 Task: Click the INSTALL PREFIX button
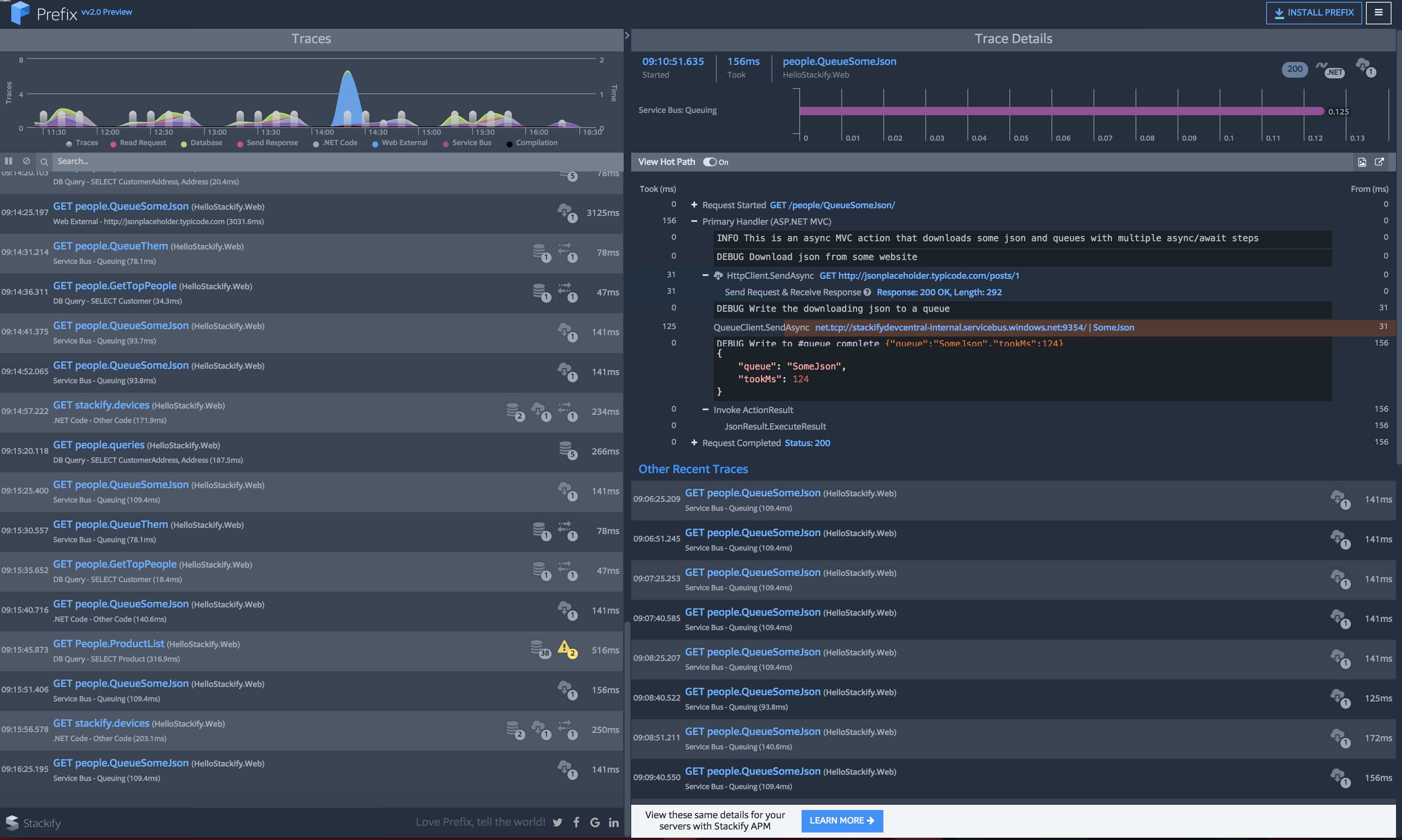1314,12
